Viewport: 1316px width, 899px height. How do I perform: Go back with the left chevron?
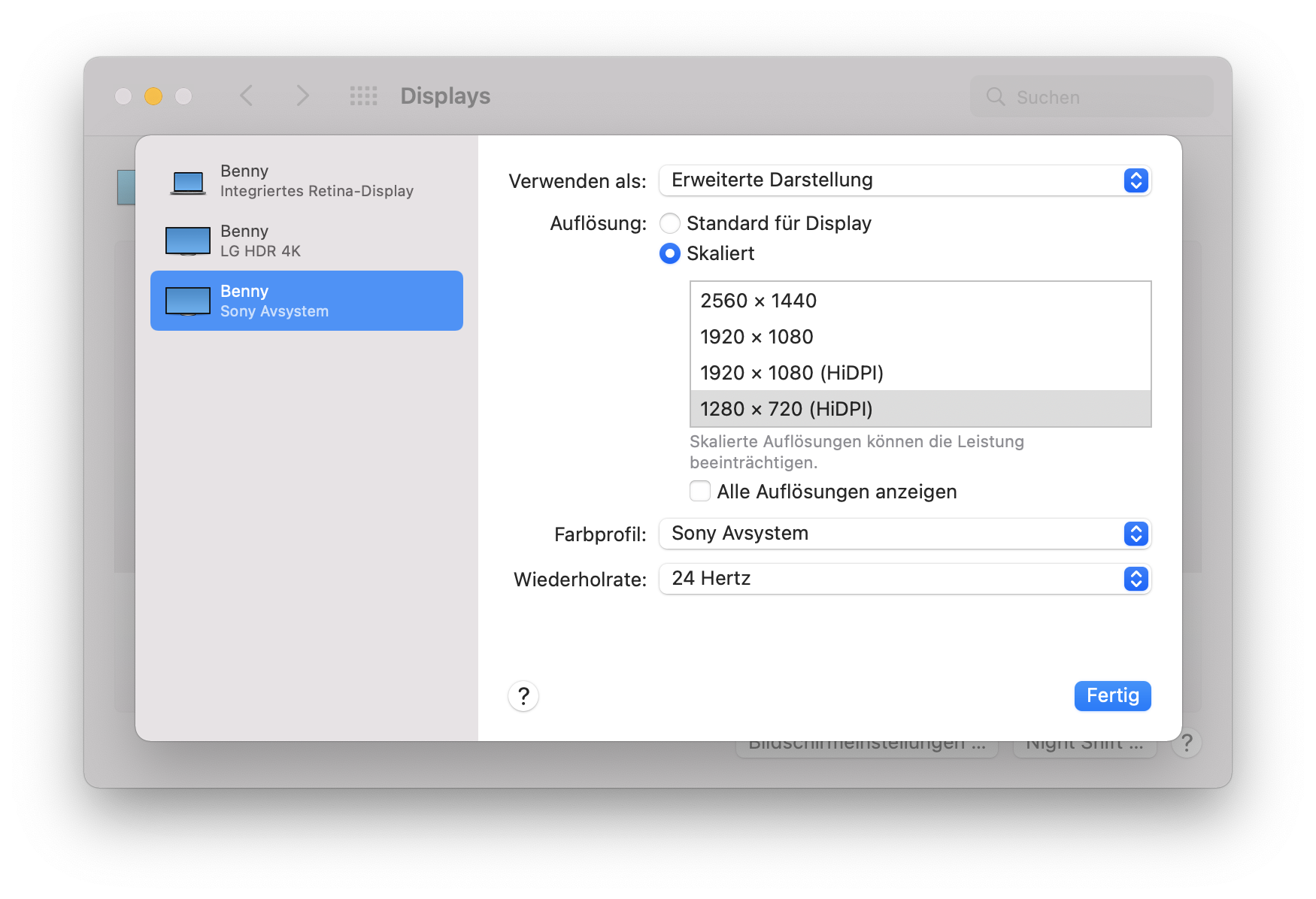pyautogui.click(x=246, y=96)
